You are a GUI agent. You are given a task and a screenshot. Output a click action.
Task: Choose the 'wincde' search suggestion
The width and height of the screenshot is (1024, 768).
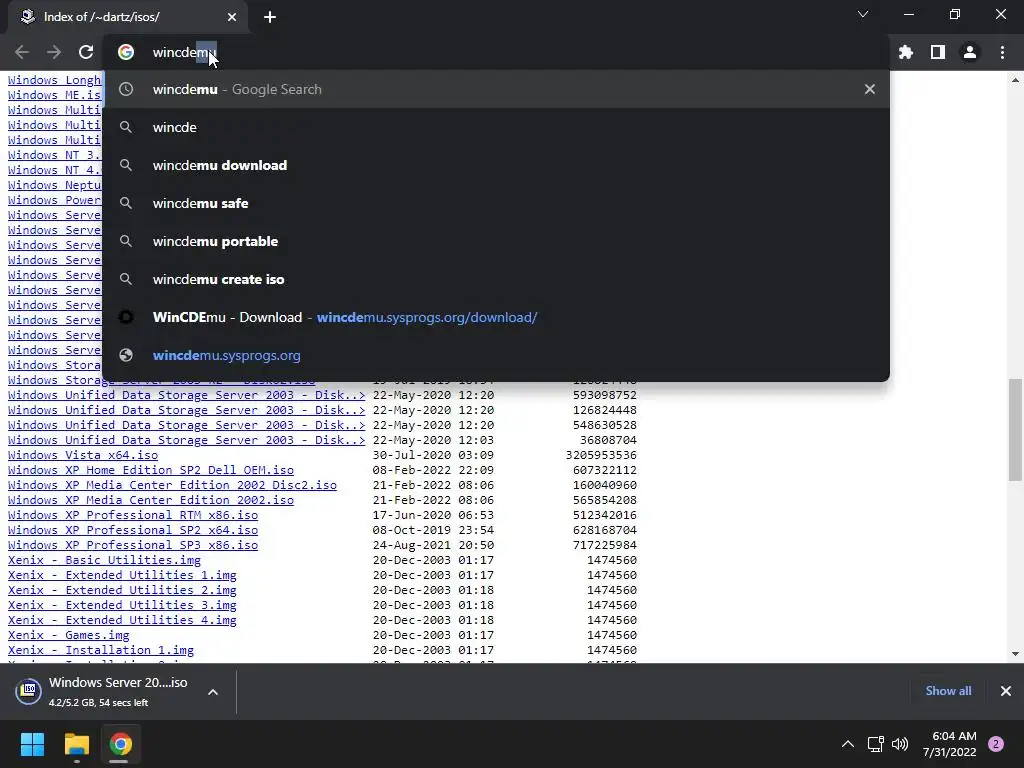tap(496, 127)
